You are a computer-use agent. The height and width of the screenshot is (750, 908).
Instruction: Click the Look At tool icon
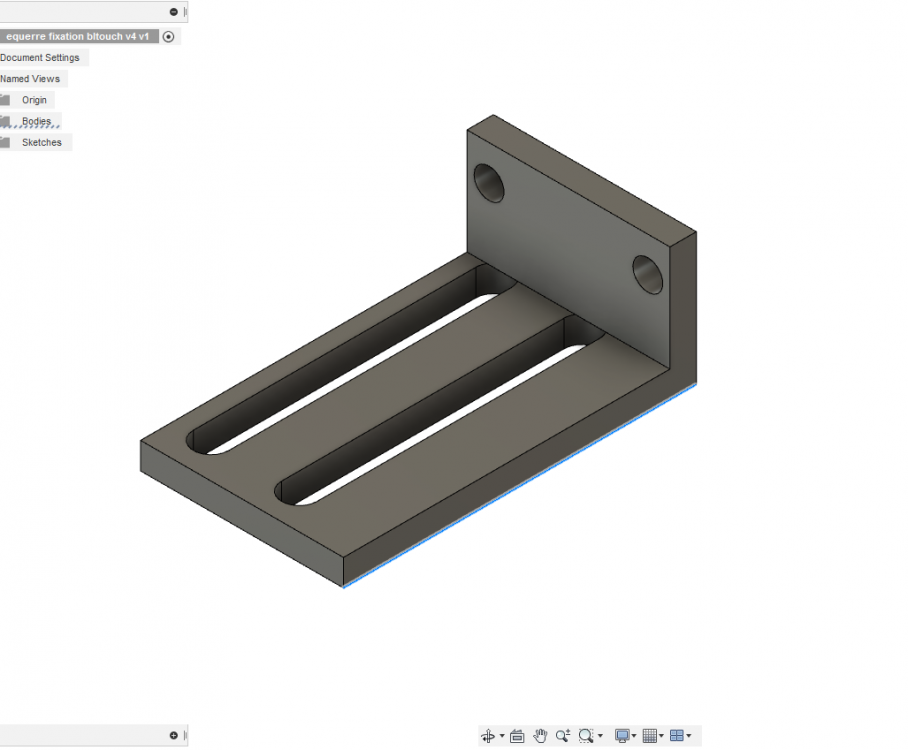point(517,736)
